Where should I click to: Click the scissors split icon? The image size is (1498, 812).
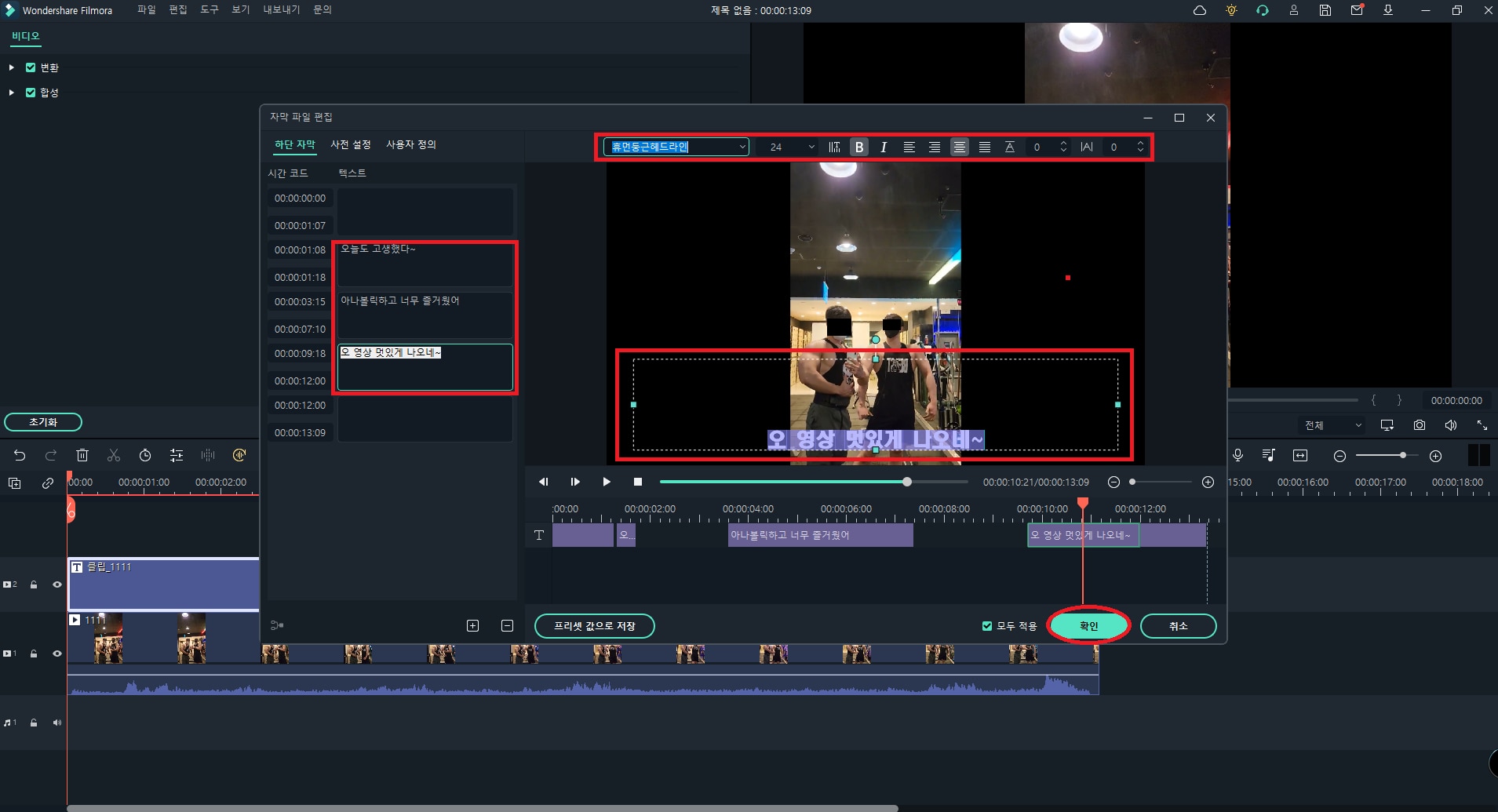pos(114,455)
